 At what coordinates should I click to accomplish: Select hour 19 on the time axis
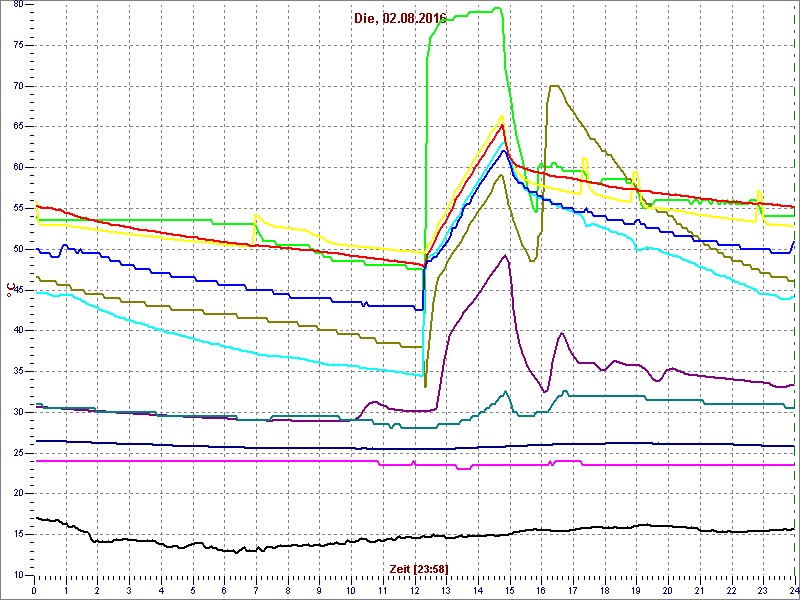coord(636,590)
